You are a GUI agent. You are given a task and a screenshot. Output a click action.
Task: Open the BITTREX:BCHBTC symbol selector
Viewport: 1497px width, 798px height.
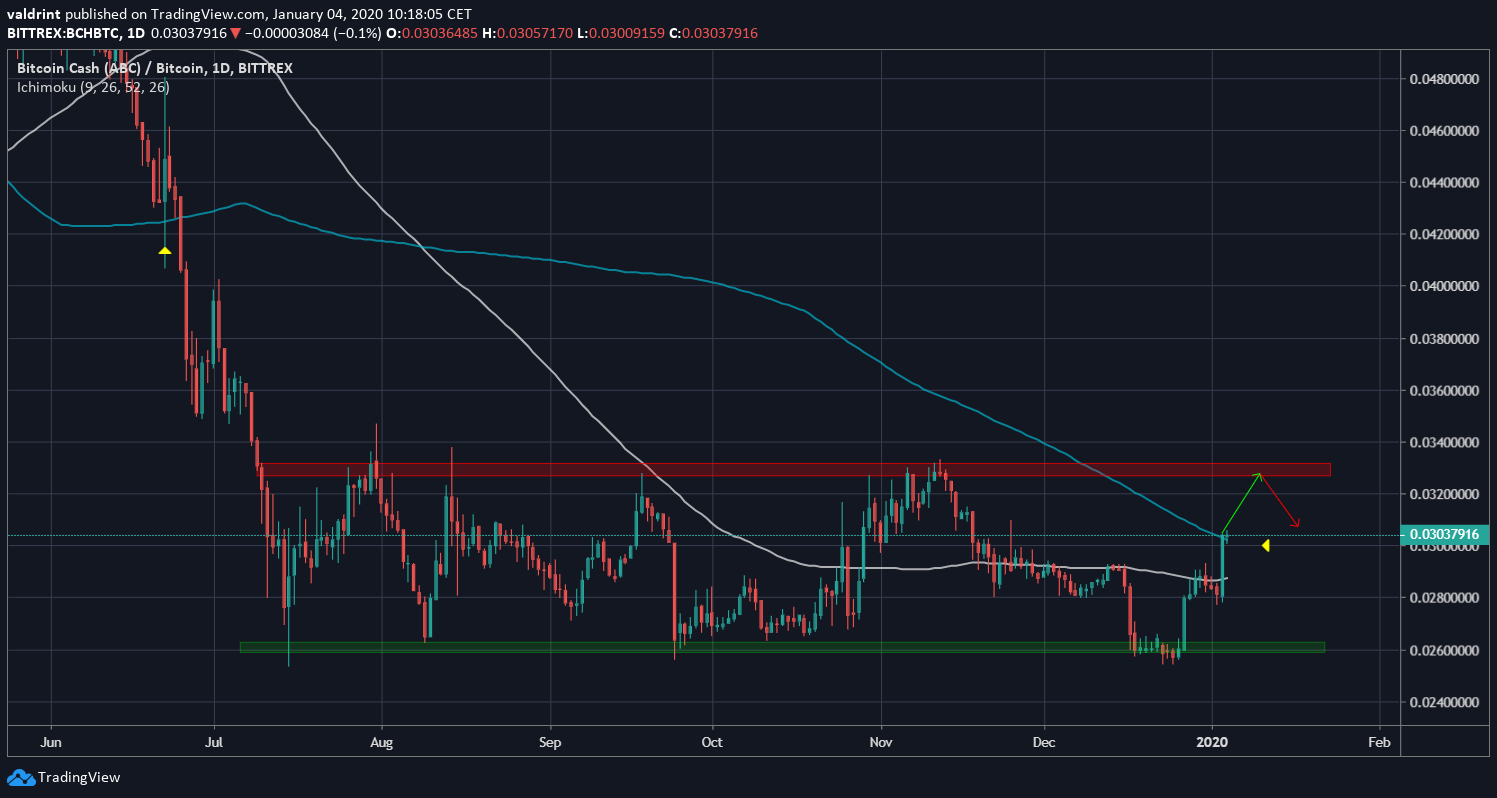click(60, 32)
